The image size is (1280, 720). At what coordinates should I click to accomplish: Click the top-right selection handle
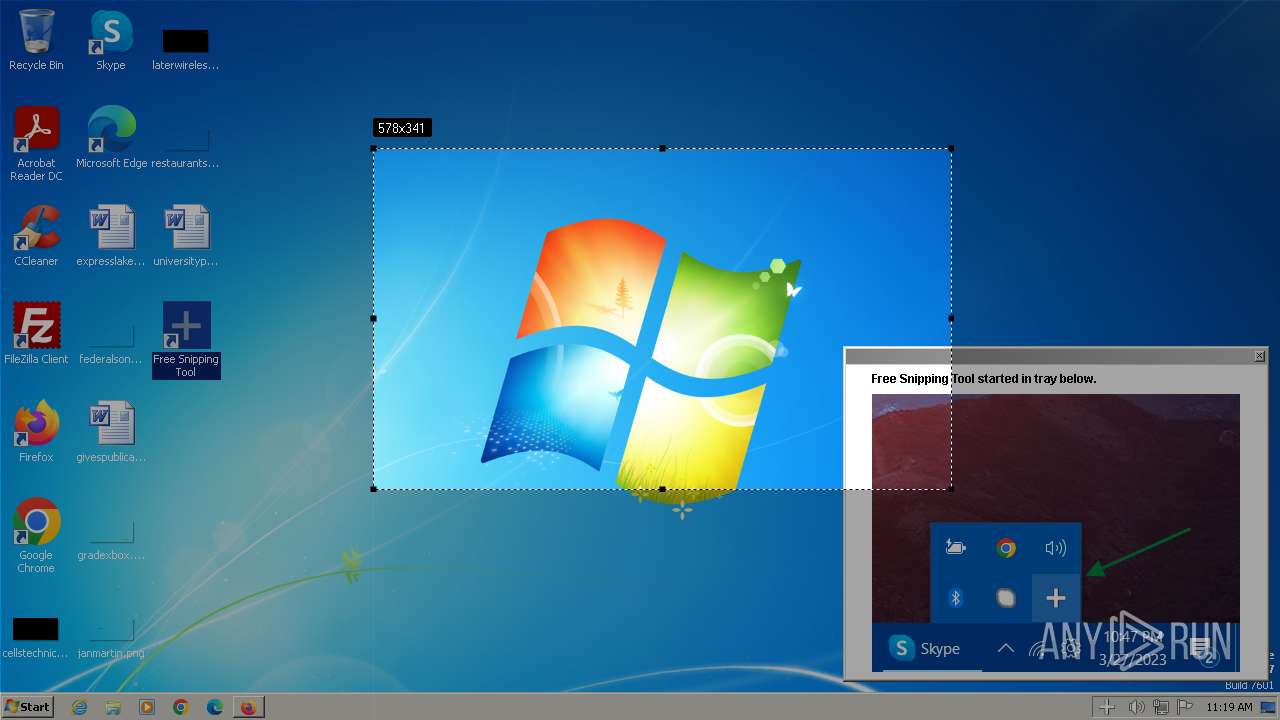[x=951, y=149]
